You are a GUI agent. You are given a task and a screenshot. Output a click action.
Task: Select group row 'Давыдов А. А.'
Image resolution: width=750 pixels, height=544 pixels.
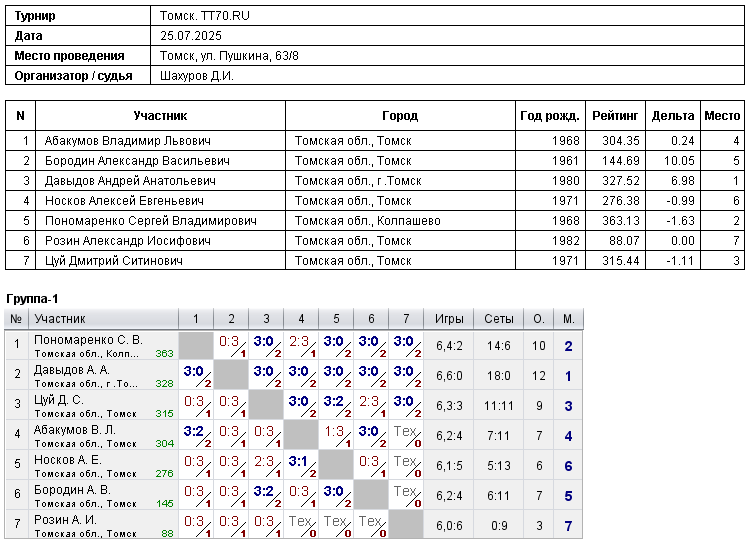coord(294,376)
